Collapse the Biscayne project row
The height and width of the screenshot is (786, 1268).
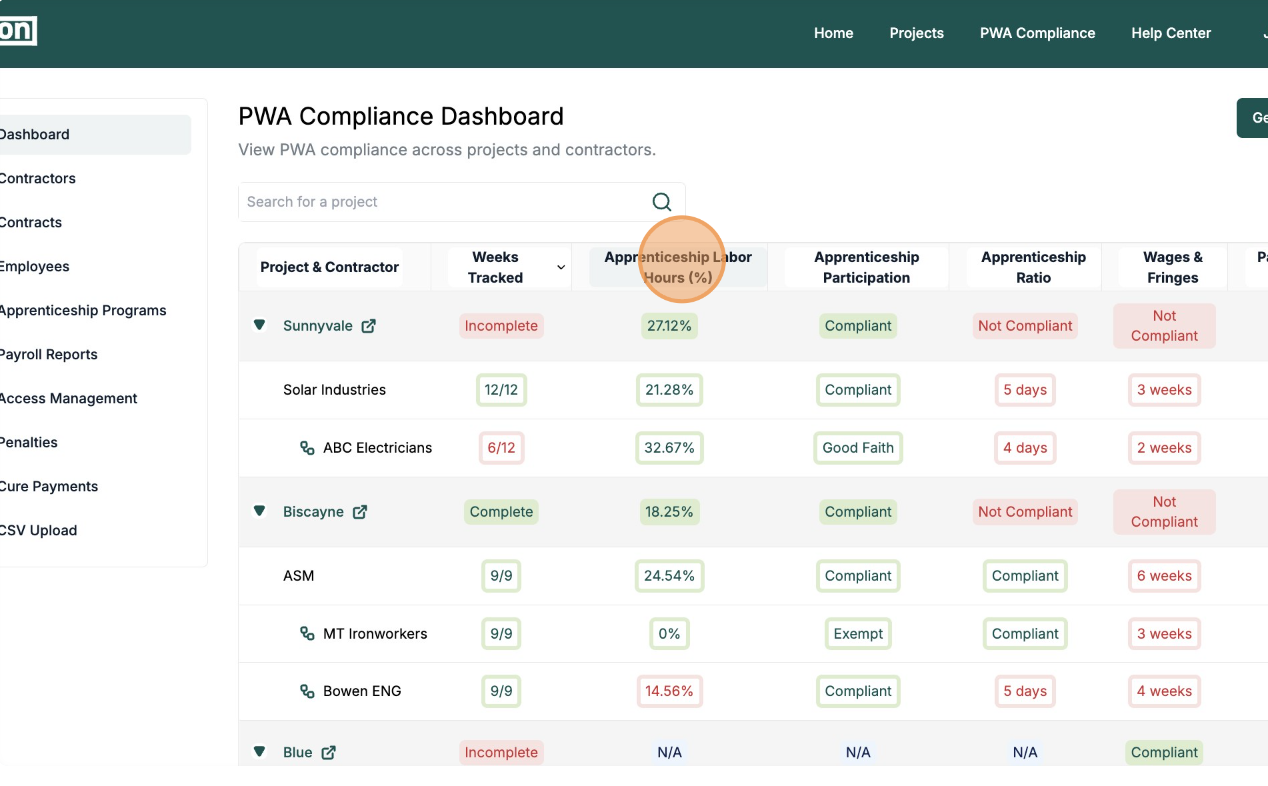pos(260,511)
